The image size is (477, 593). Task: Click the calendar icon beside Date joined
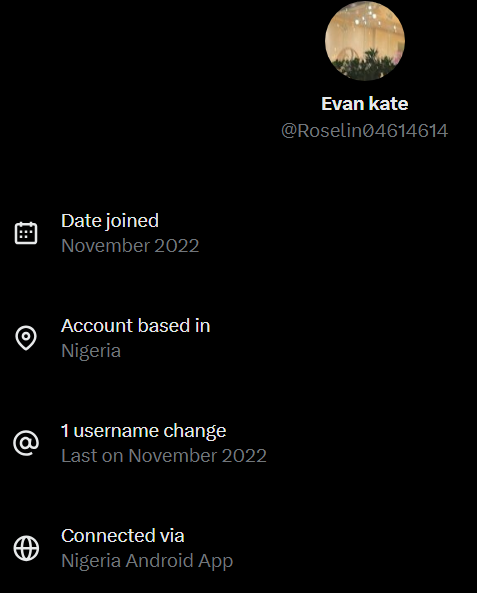click(x=26, y=233)
